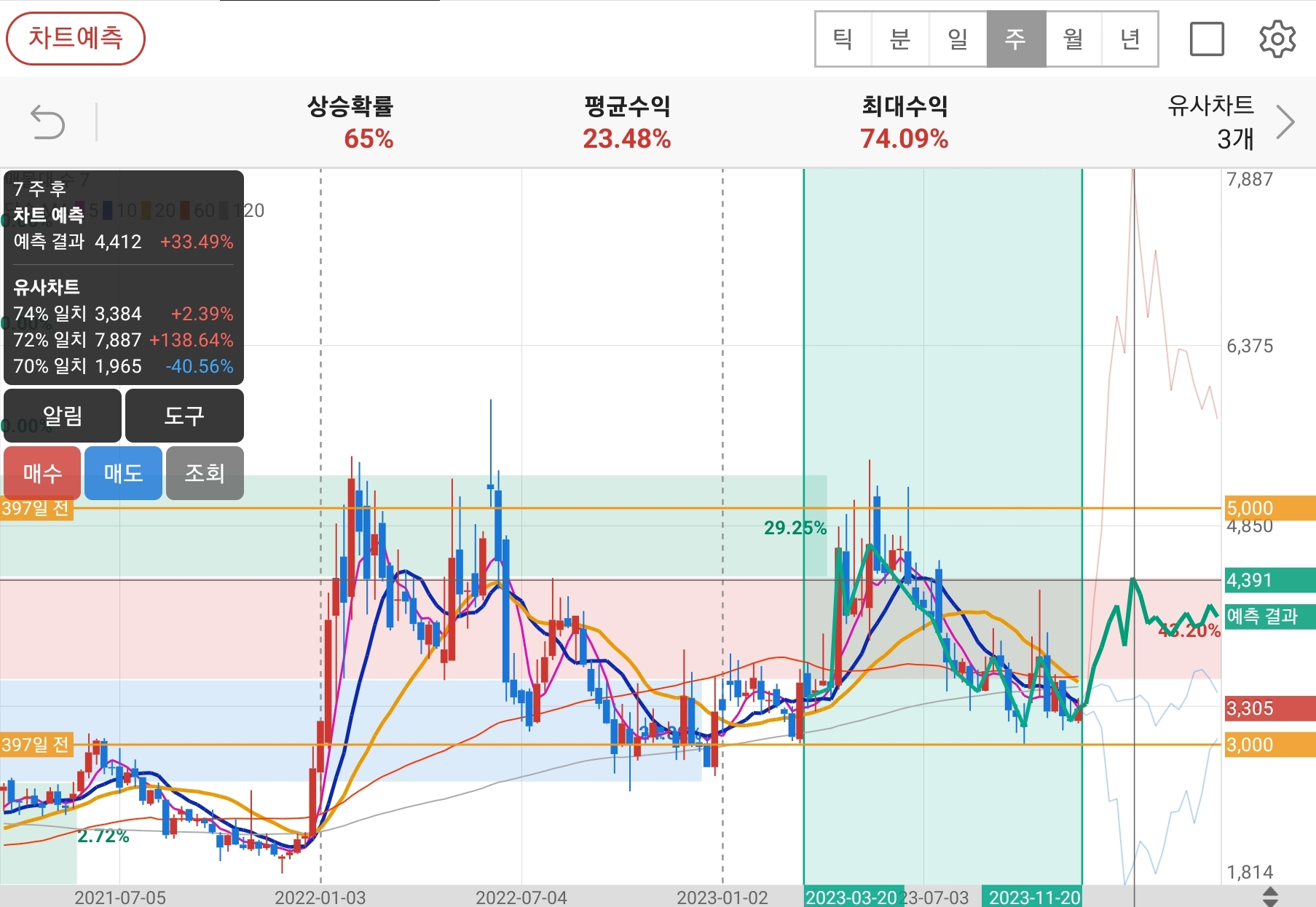Click the 2022-01-03 date axis label
This screenshot has width=1316, height=907.
click(320, 898)
